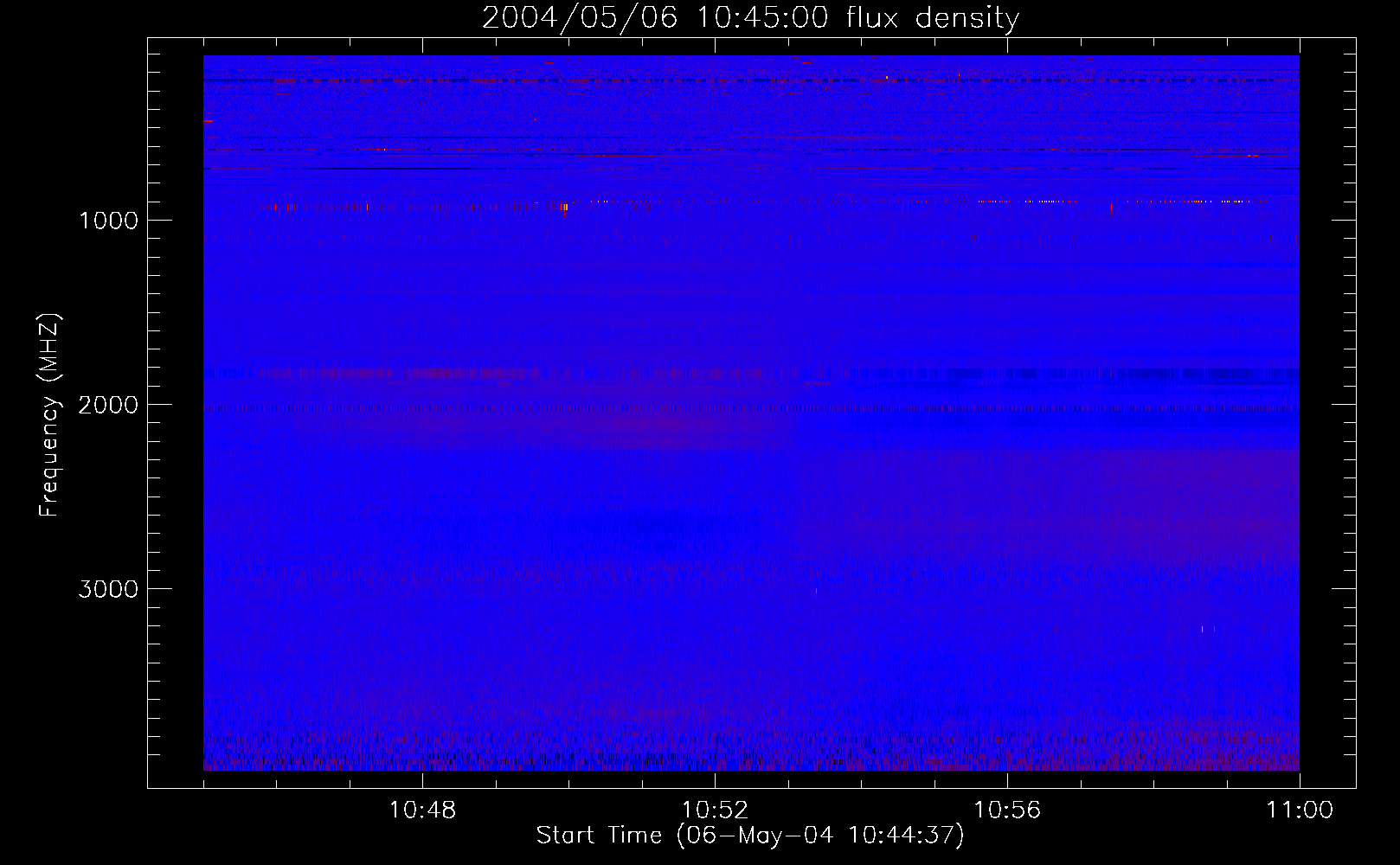Click the 11:00 time tick label

point(1300,811)
